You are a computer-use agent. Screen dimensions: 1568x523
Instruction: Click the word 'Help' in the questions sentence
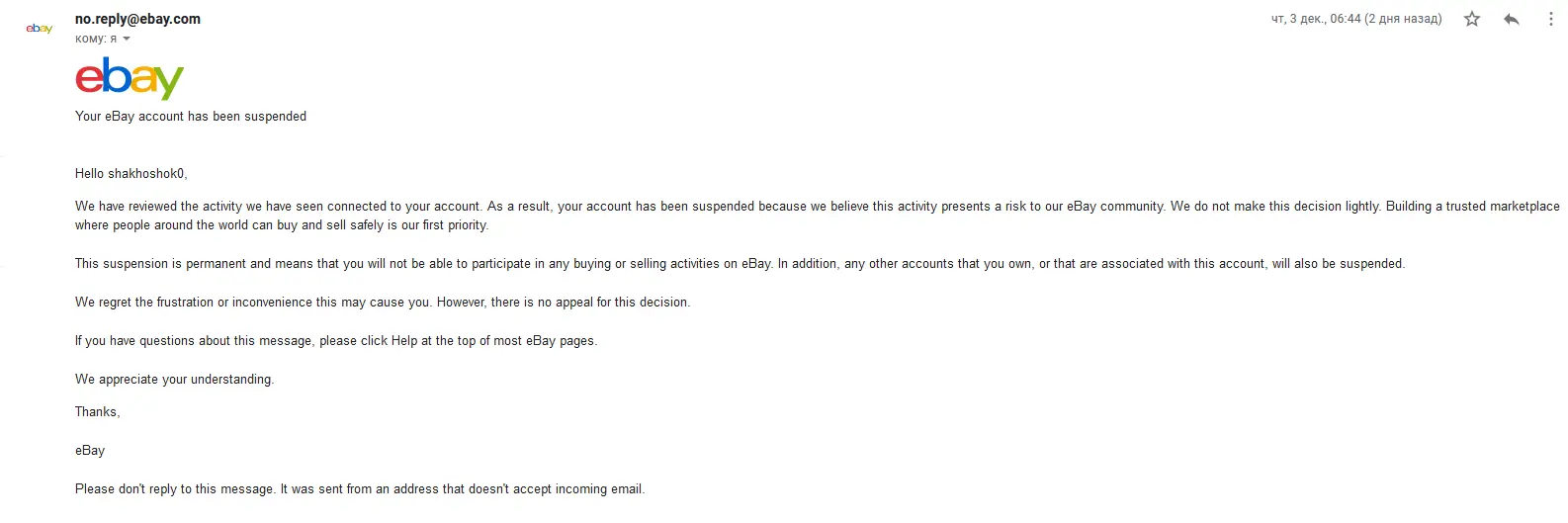tap(404, 340)
